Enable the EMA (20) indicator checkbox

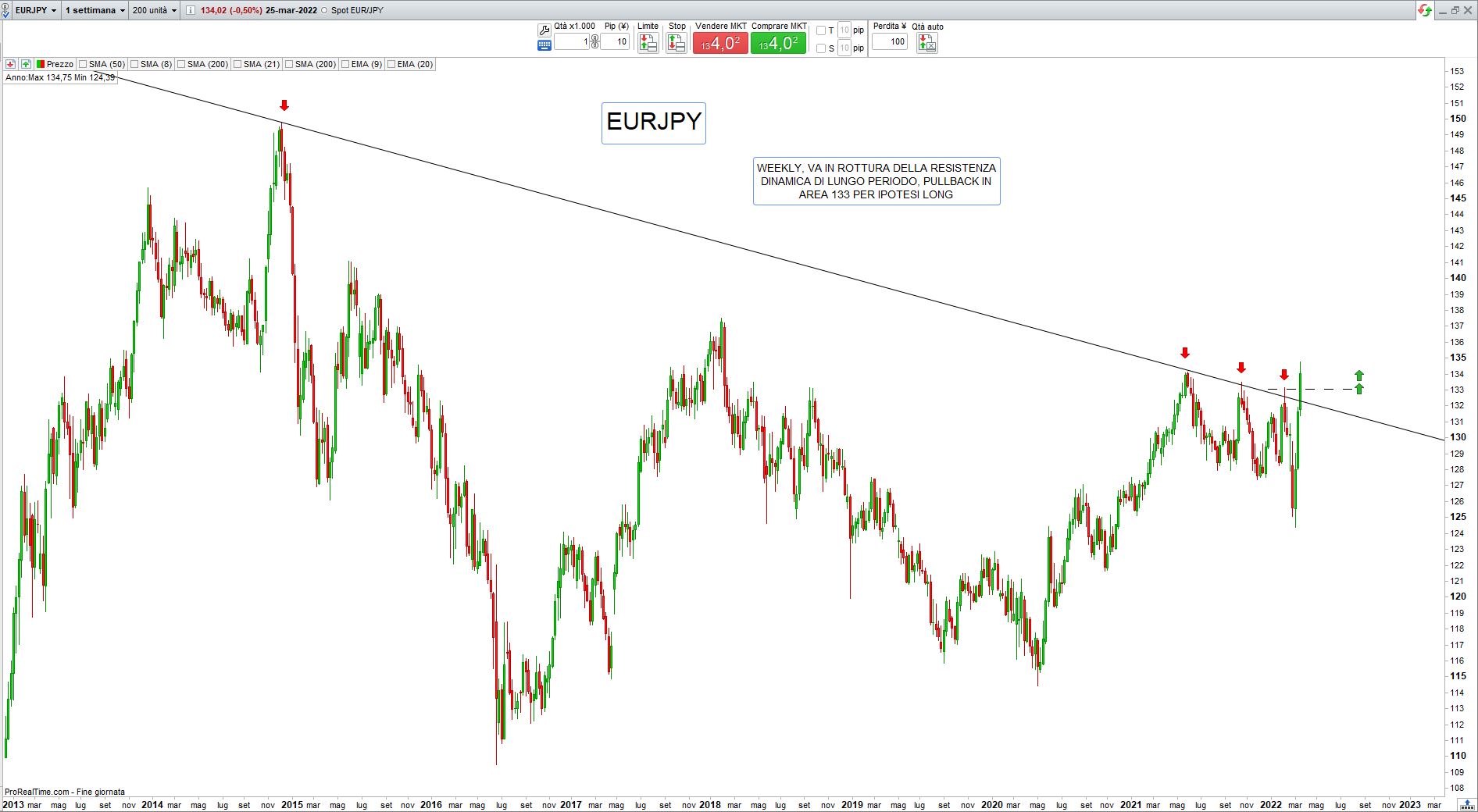tap(391, 64)
